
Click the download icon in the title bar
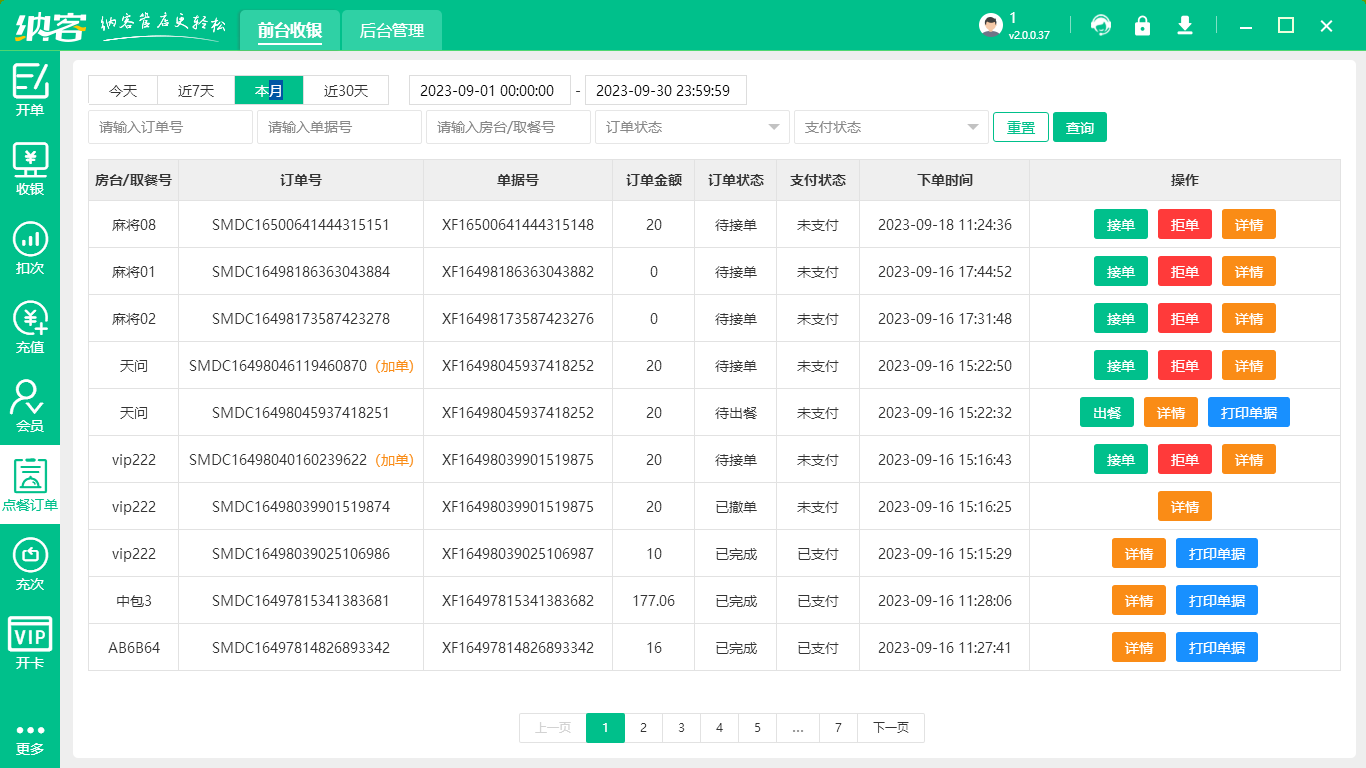point(1185,26)
